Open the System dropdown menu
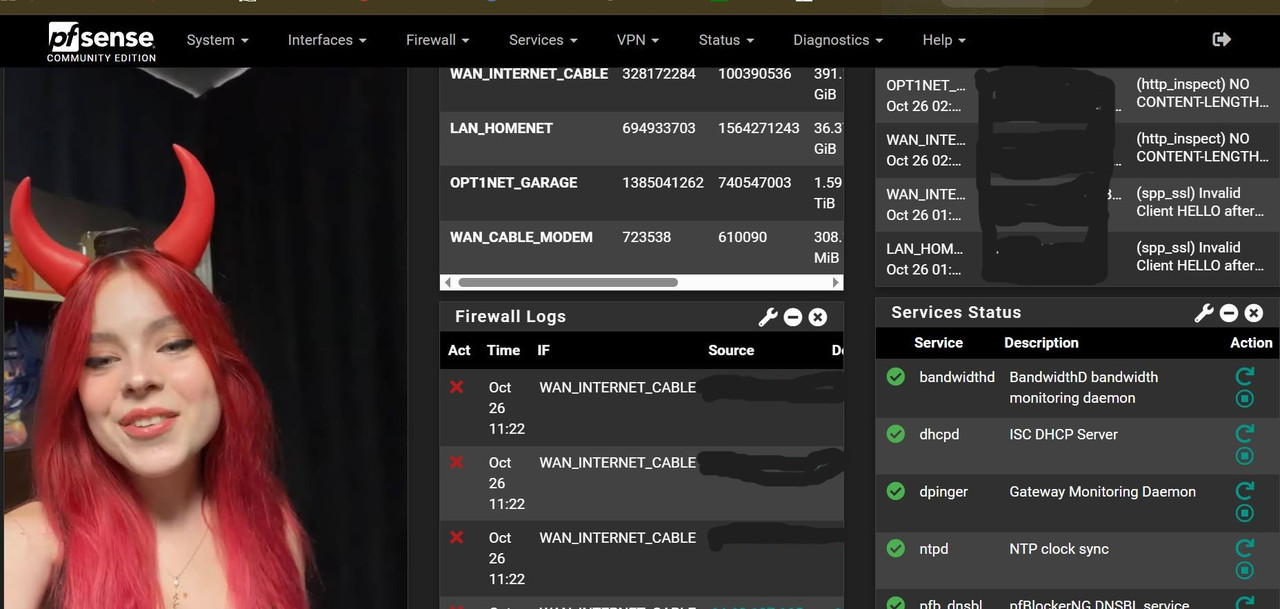Screen dimensions: 1280x609 tap(217, 40)
